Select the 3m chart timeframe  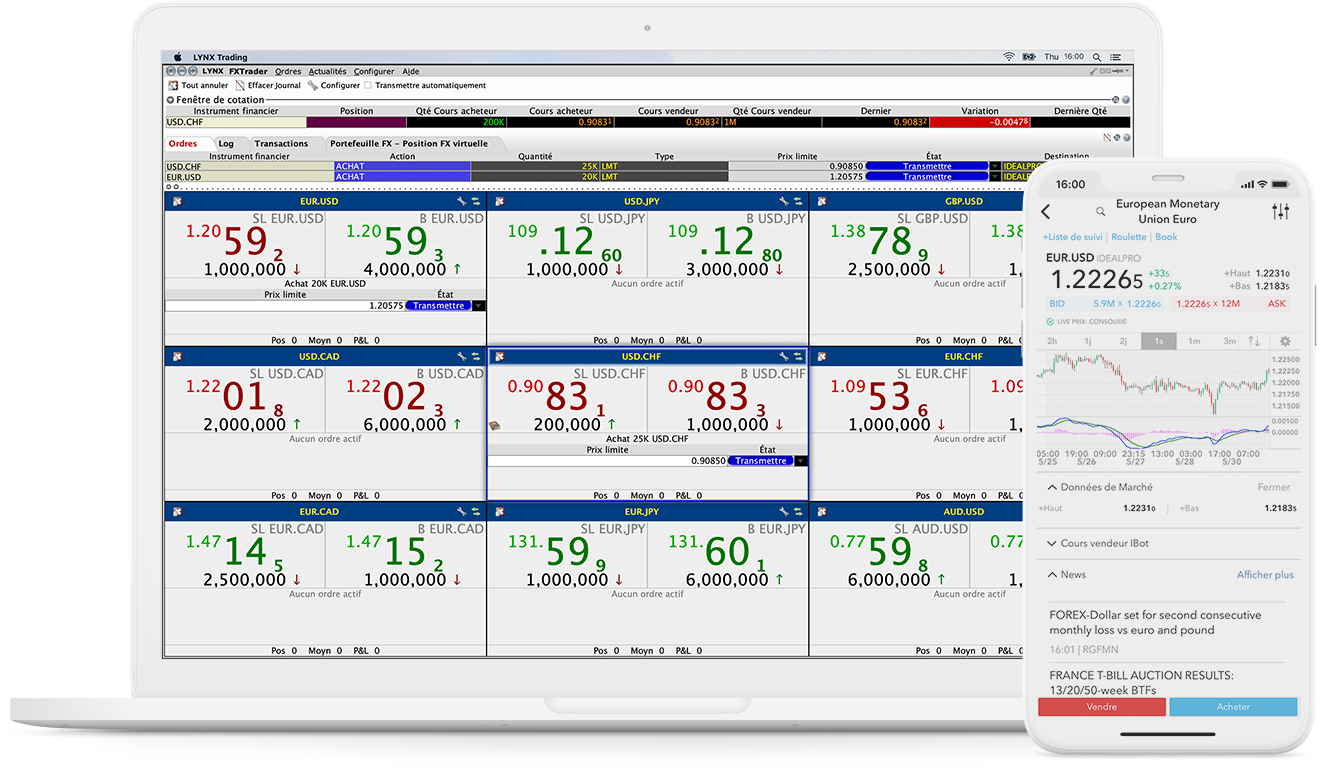(x=1229, y=341)
